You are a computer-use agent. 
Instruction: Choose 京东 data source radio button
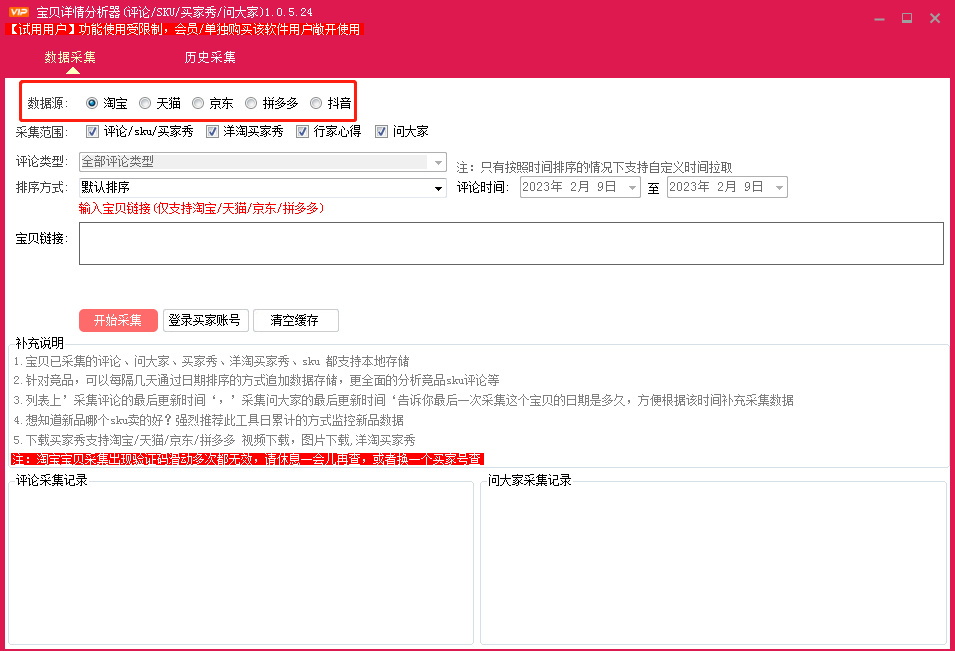[198, 103]
